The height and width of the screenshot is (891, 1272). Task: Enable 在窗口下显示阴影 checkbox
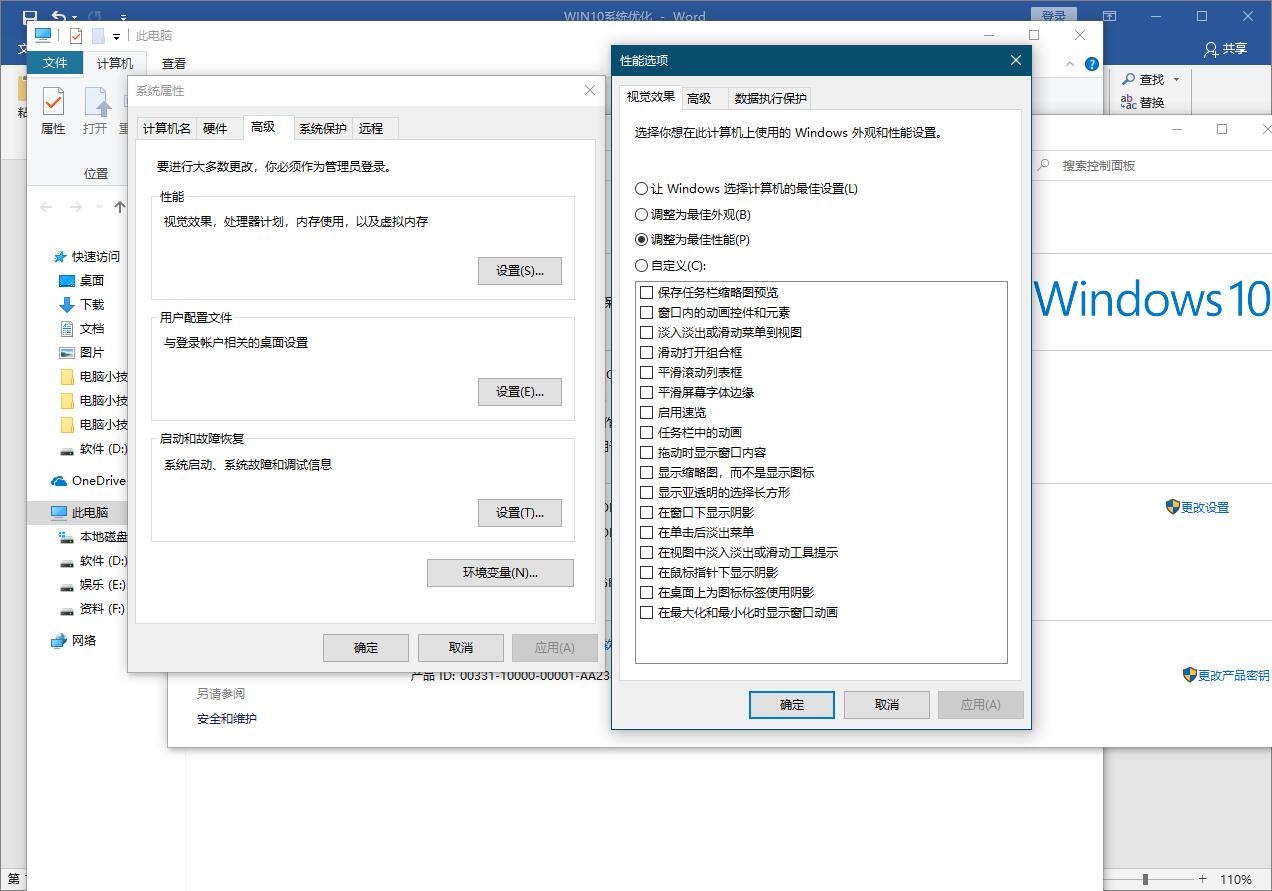pos(647,513)
